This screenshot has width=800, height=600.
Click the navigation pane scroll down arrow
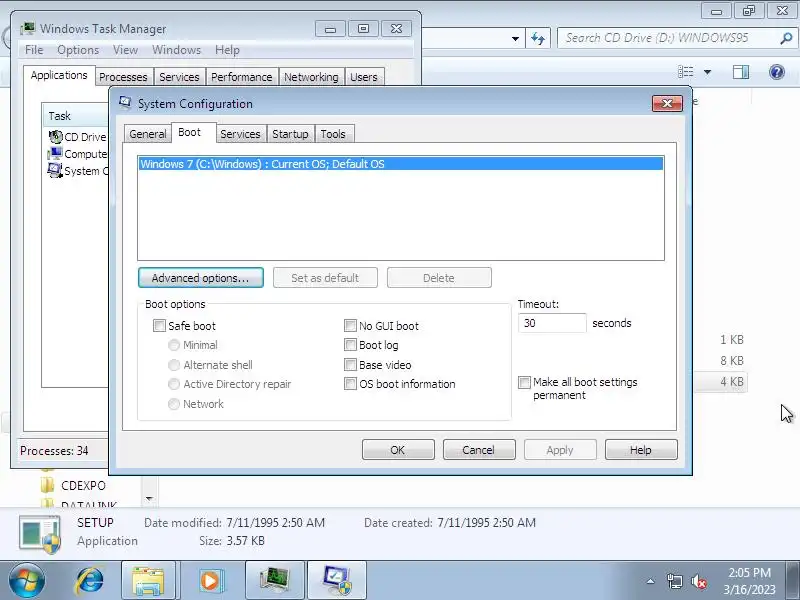coord(149,498)
